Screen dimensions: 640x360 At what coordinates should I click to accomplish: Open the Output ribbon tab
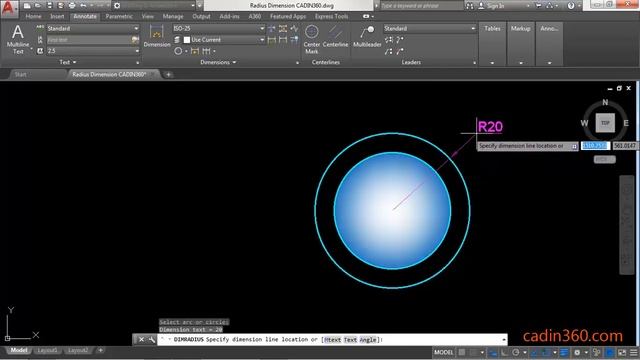[x=201, y=16]
